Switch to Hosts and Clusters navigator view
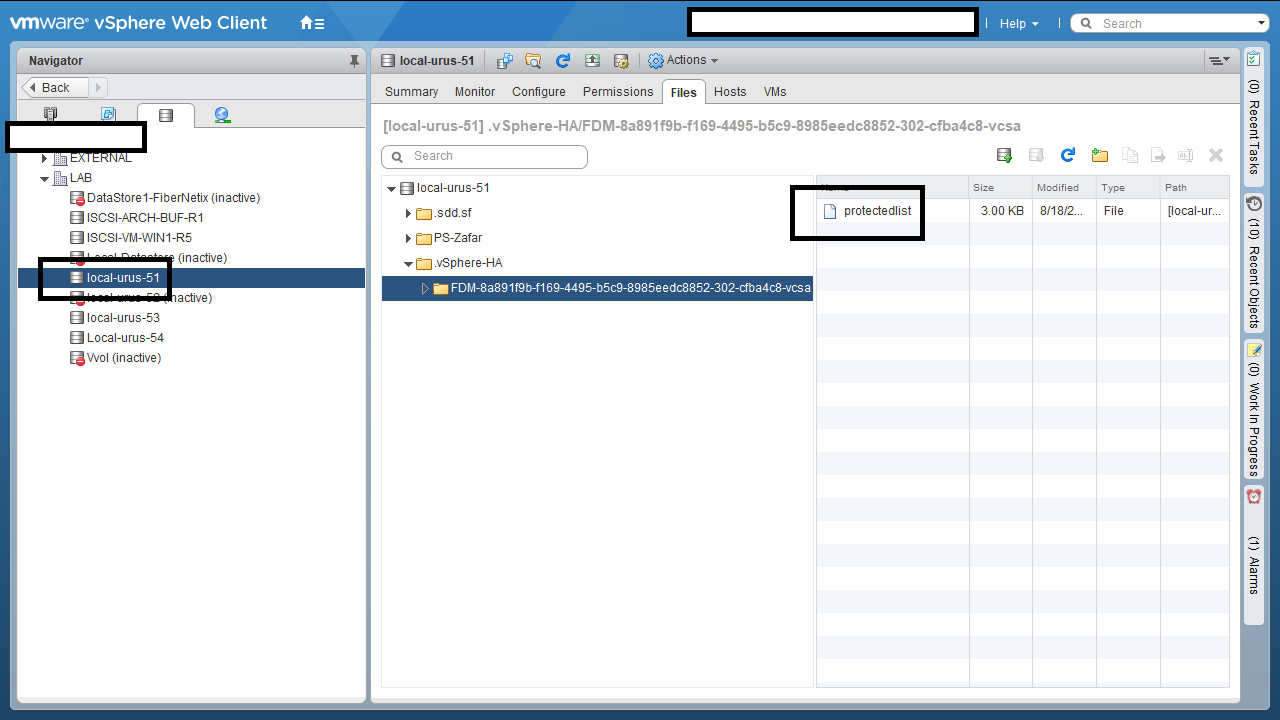The image size is (1280, 720). 51,115
